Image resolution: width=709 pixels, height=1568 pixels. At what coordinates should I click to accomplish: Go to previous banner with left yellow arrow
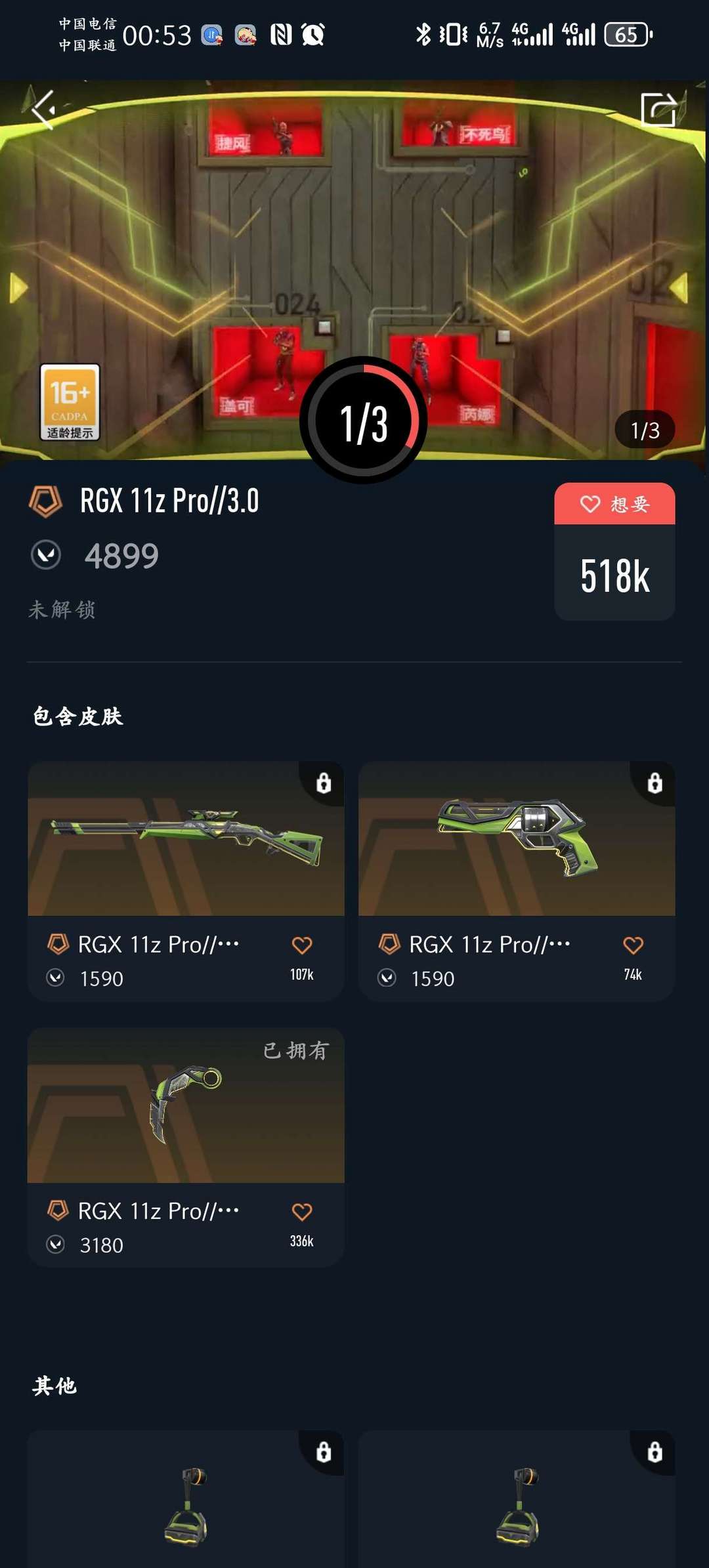18,287
